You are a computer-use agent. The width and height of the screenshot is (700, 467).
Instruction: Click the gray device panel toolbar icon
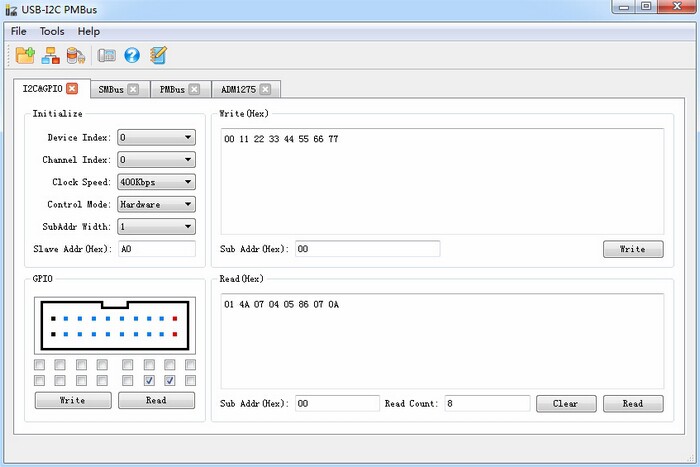[107, 55]
